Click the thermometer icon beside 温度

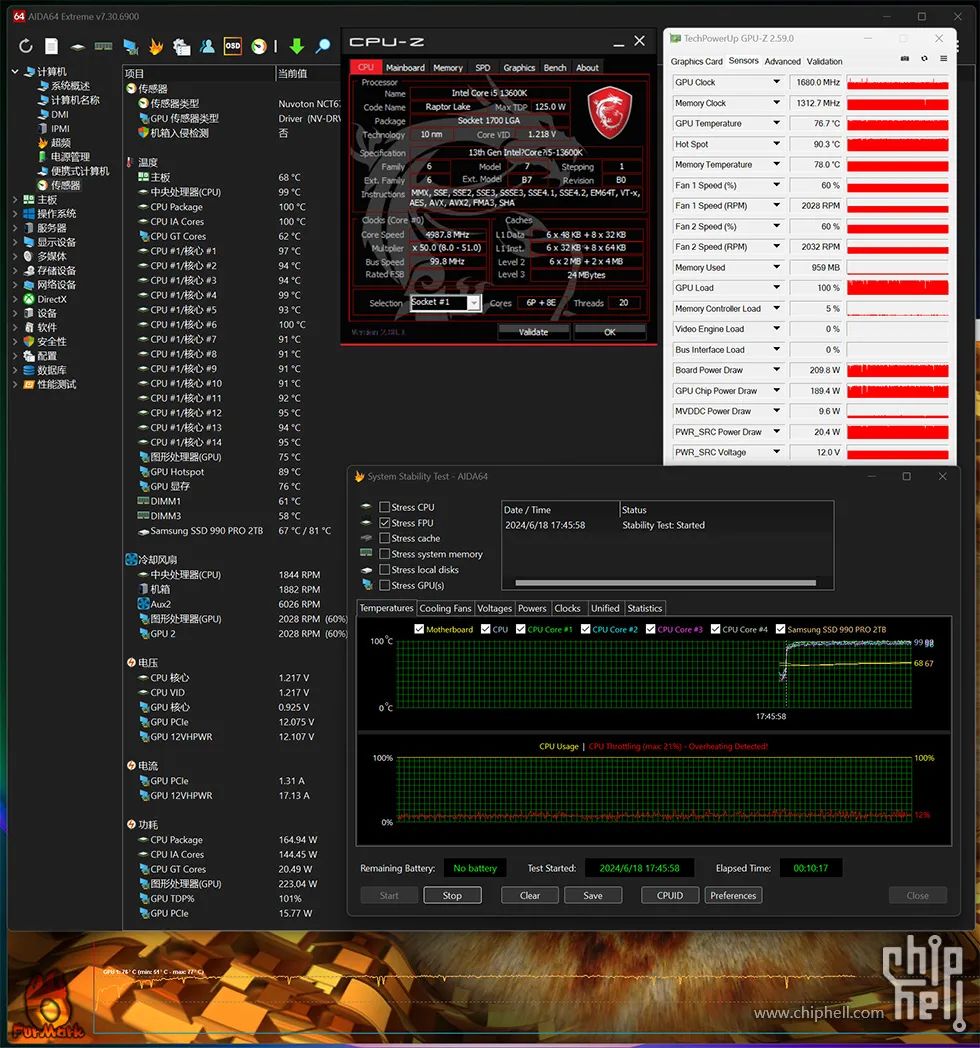coord(130,162)
